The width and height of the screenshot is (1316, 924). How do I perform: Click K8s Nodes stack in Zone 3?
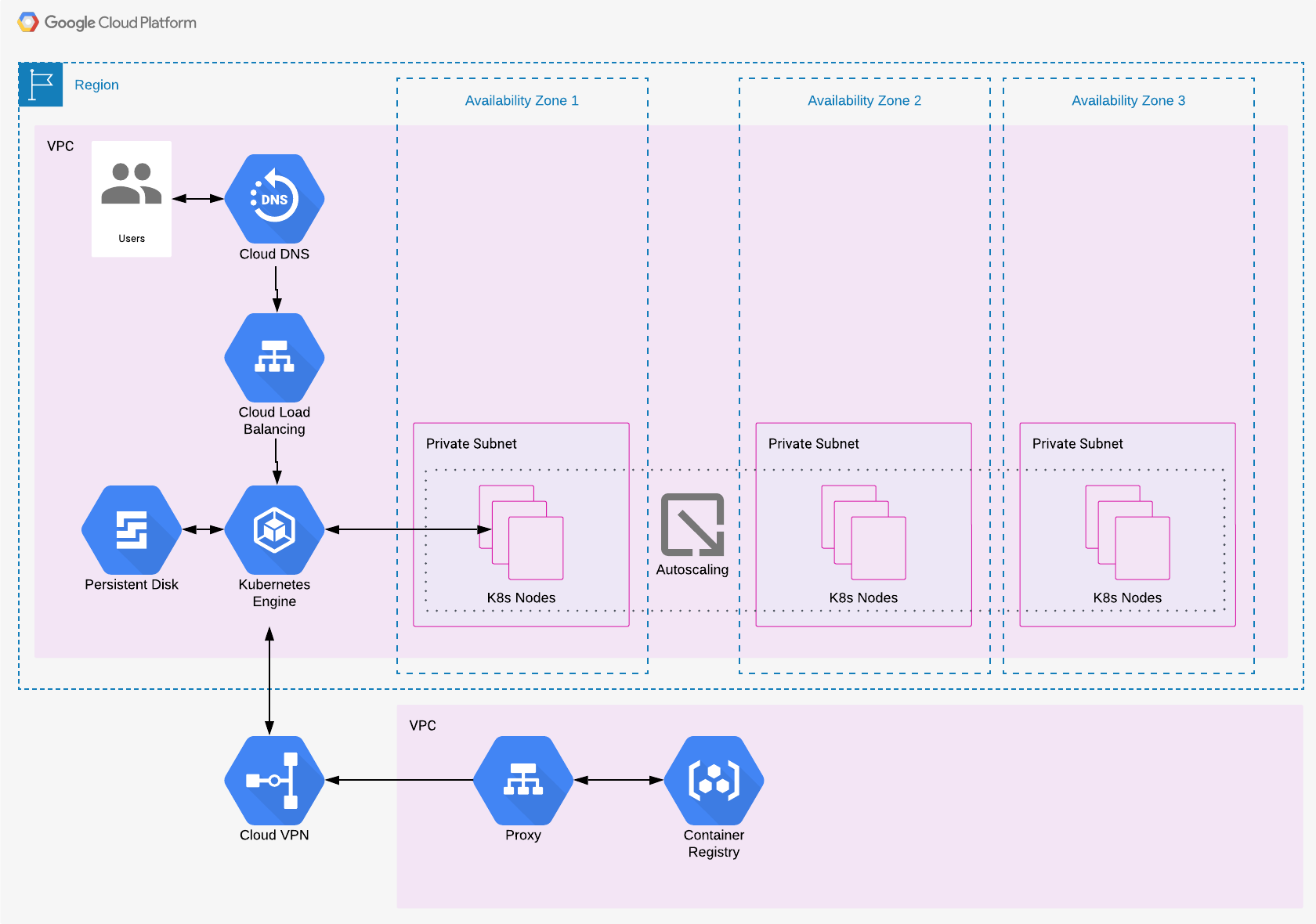(x=1127, y=532)
